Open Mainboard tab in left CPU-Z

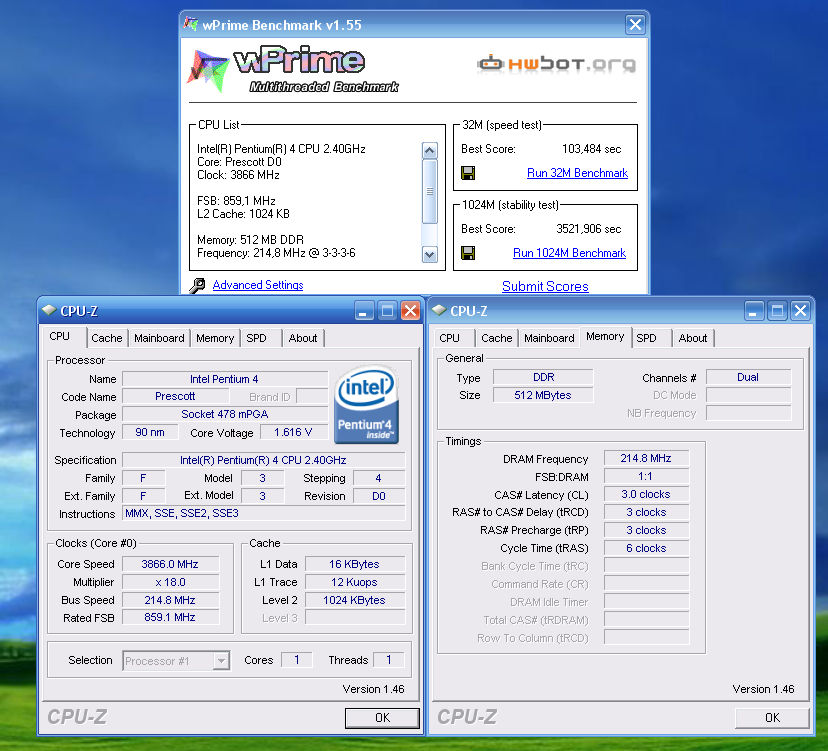point(159,338)
